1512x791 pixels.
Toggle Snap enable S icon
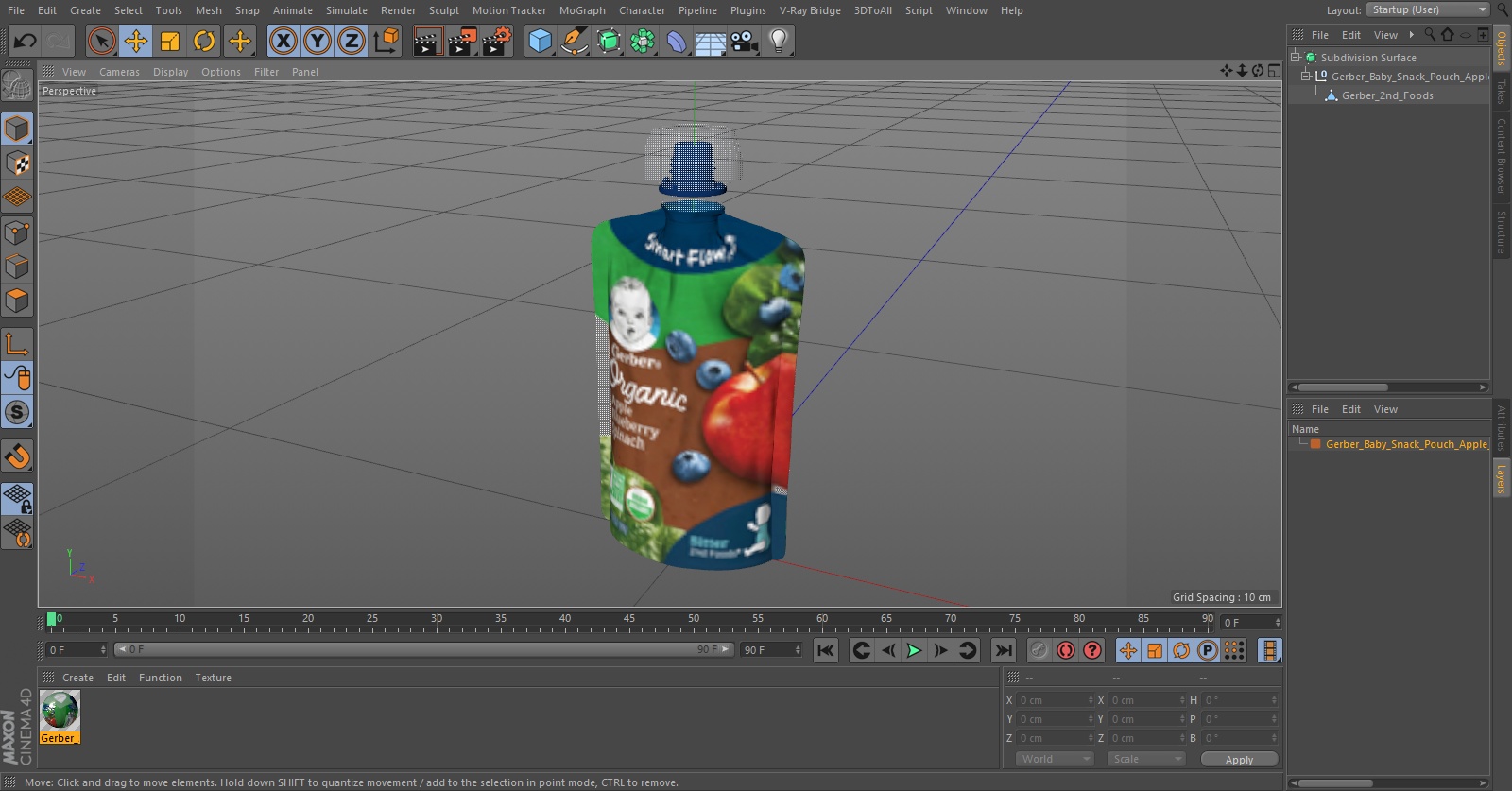(17, 413)
